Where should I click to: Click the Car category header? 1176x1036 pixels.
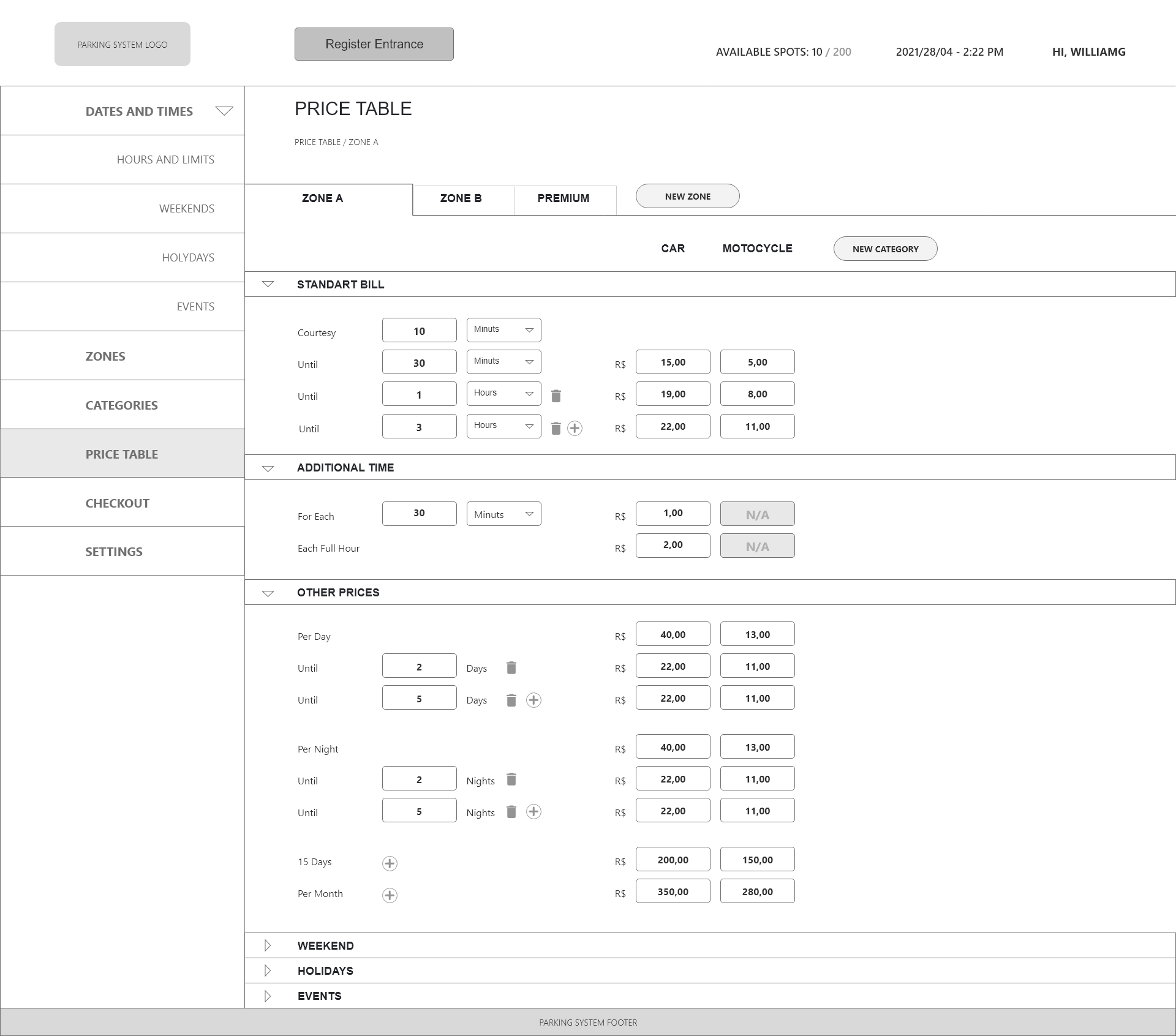point(673,249)
